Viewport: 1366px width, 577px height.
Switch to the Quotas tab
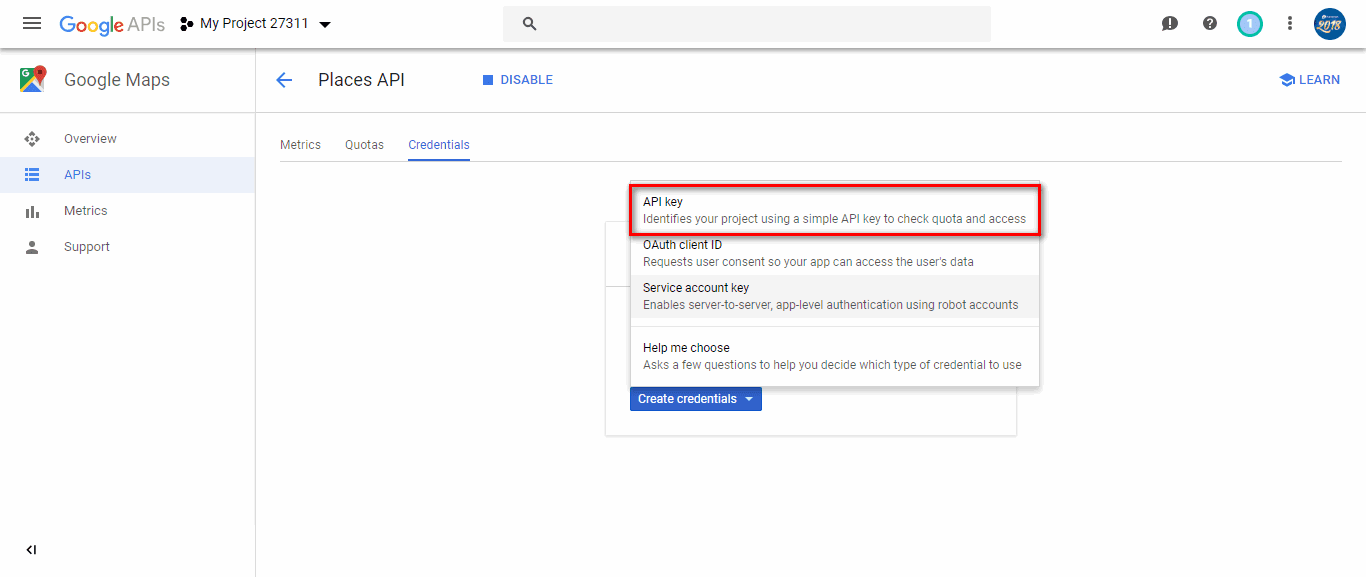coord(364,145)
